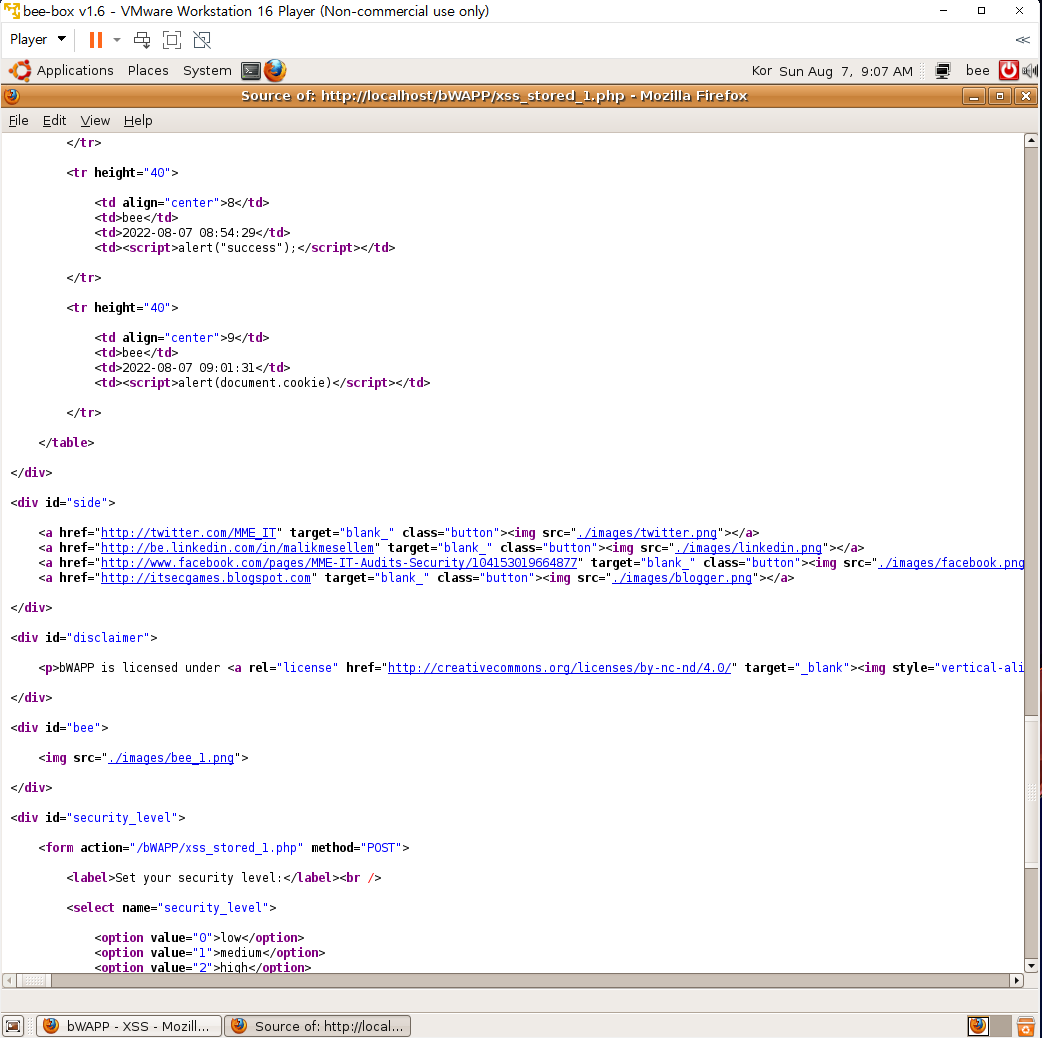
Task: Open the View menu
Action: [95, 120]
